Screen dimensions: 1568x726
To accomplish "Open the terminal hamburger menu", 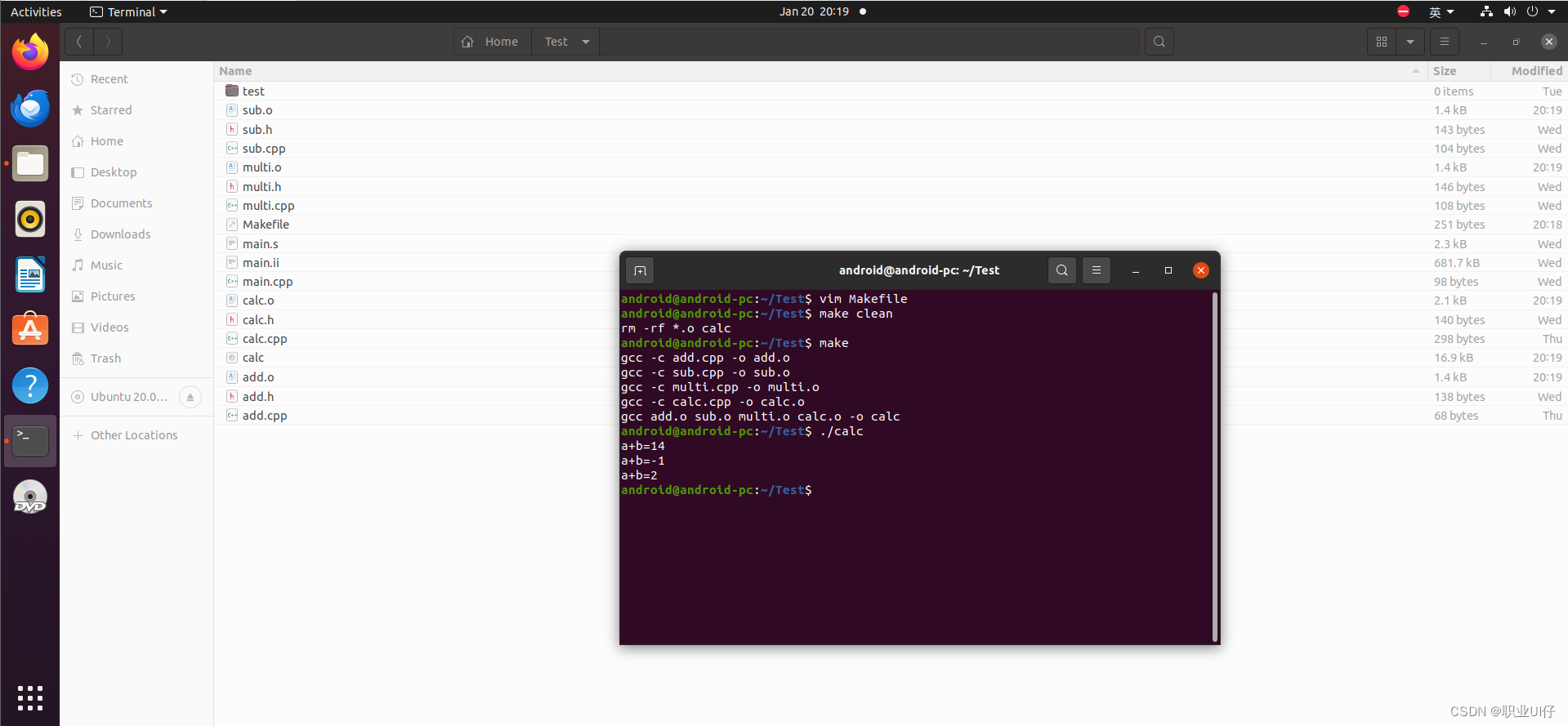I will tap(1097, 270).
